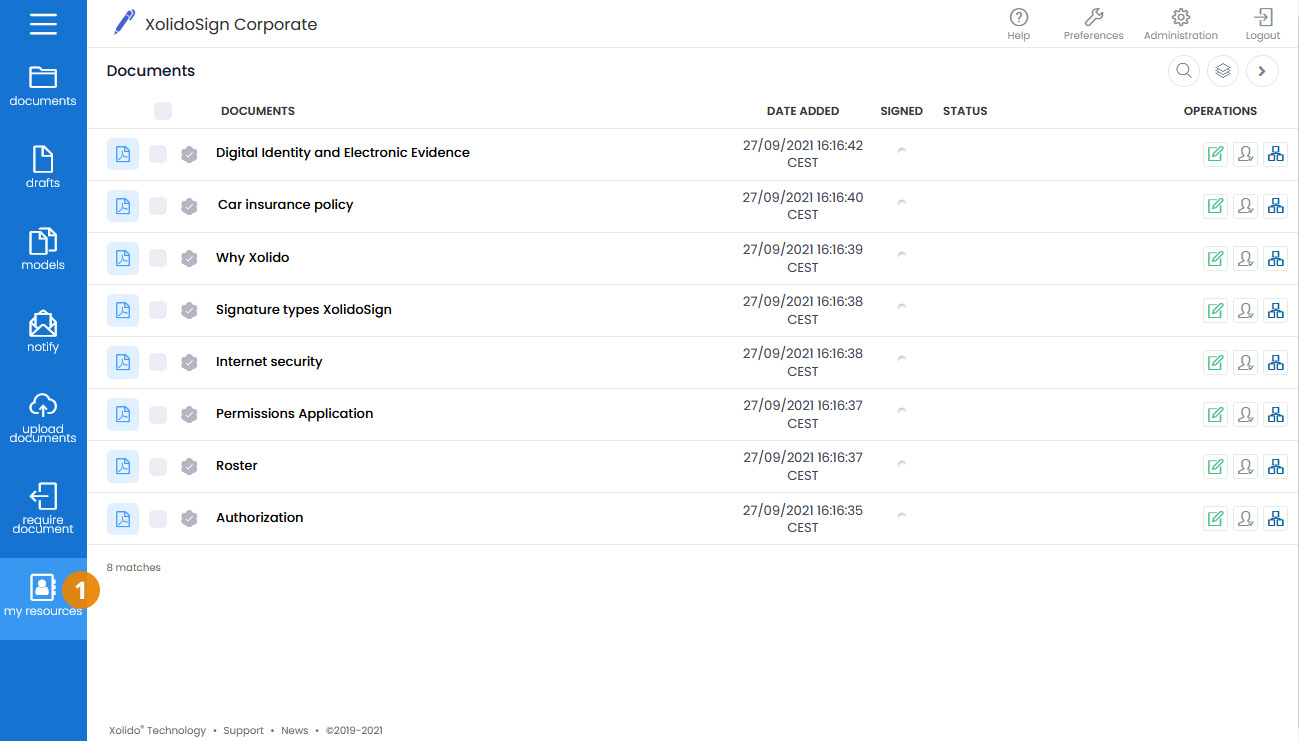Open PDF icon for Signature types XolidoSign

tap(123, 310)
